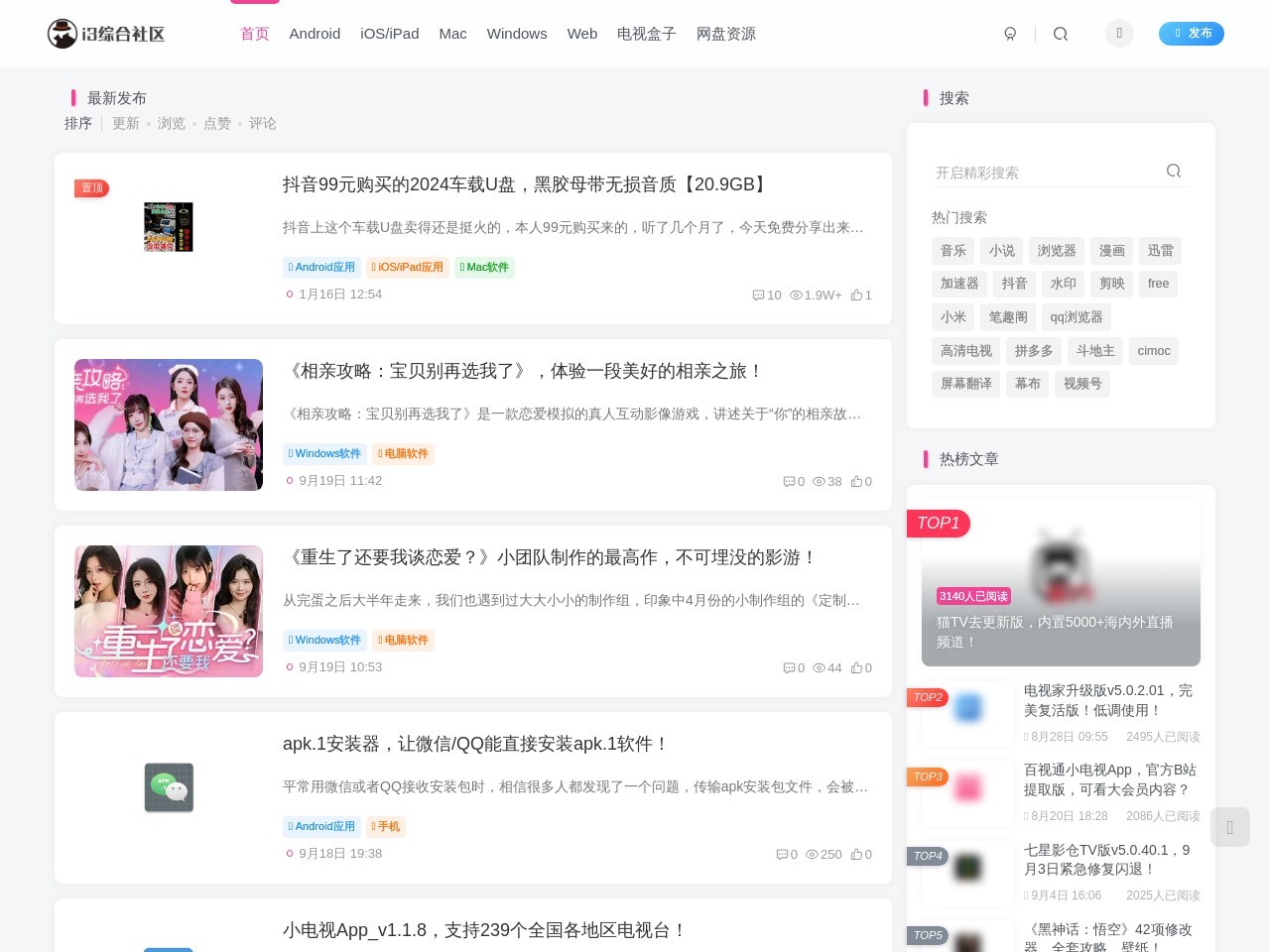Go to iOS/iPad section

click(x=390, y=34)
